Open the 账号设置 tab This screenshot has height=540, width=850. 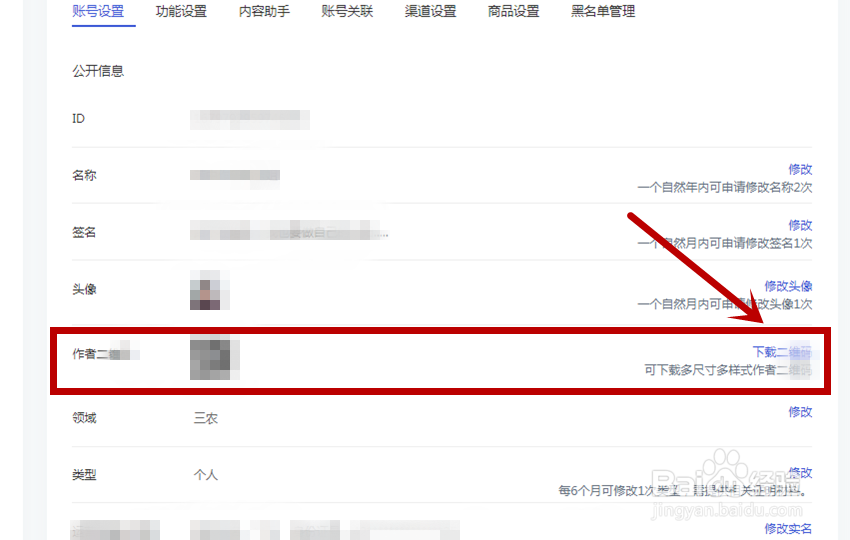[x=98, y=11]
